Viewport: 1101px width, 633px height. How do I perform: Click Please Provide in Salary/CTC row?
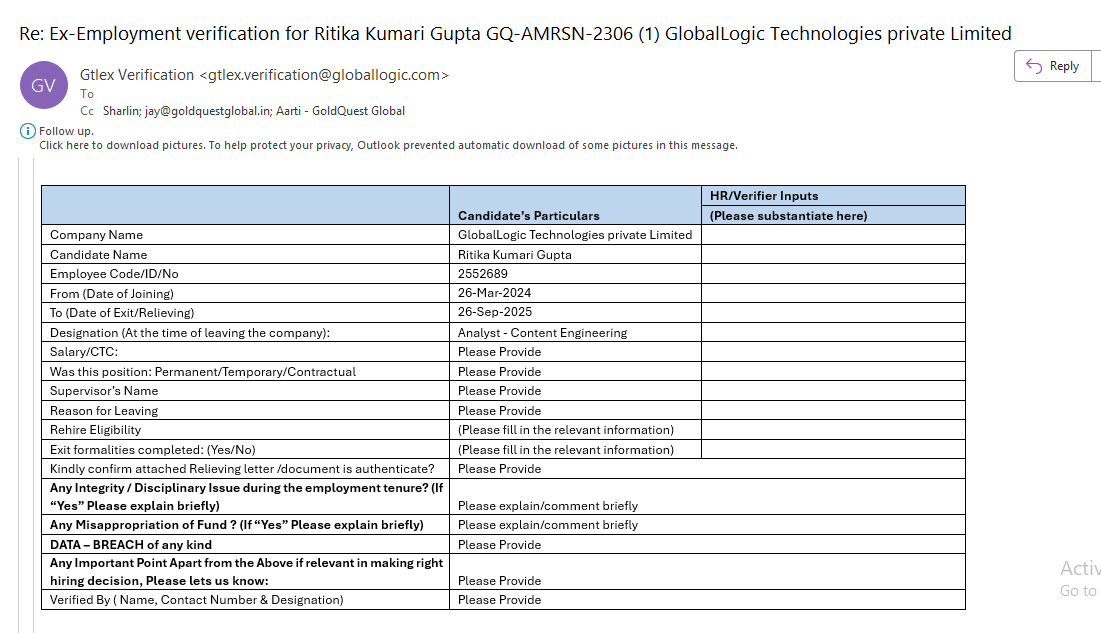pyautogui.click(x=499, y=352)
